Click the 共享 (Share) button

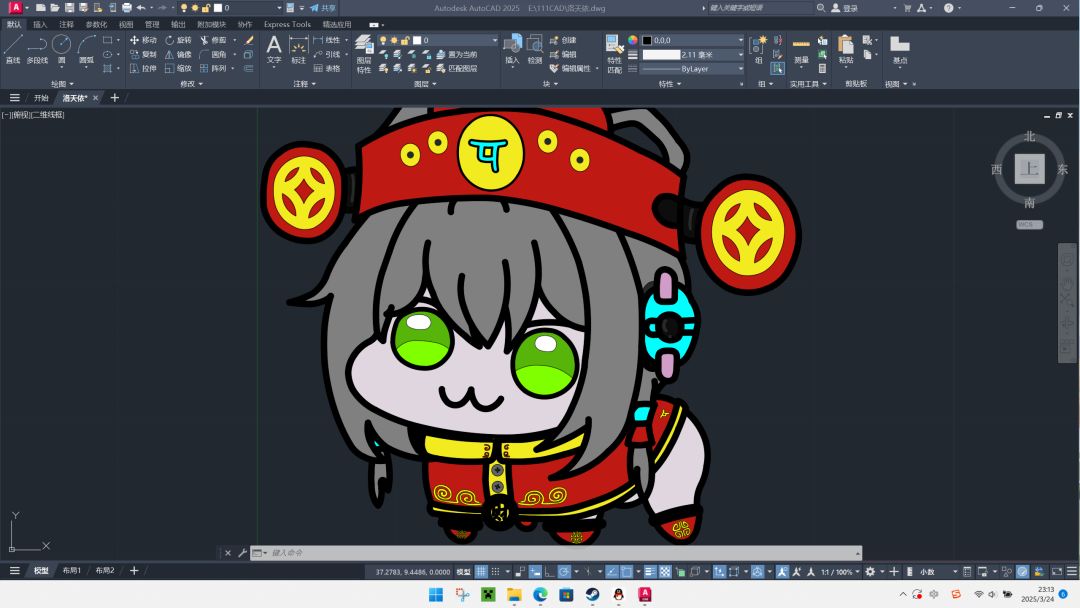[x=322, y=8]
